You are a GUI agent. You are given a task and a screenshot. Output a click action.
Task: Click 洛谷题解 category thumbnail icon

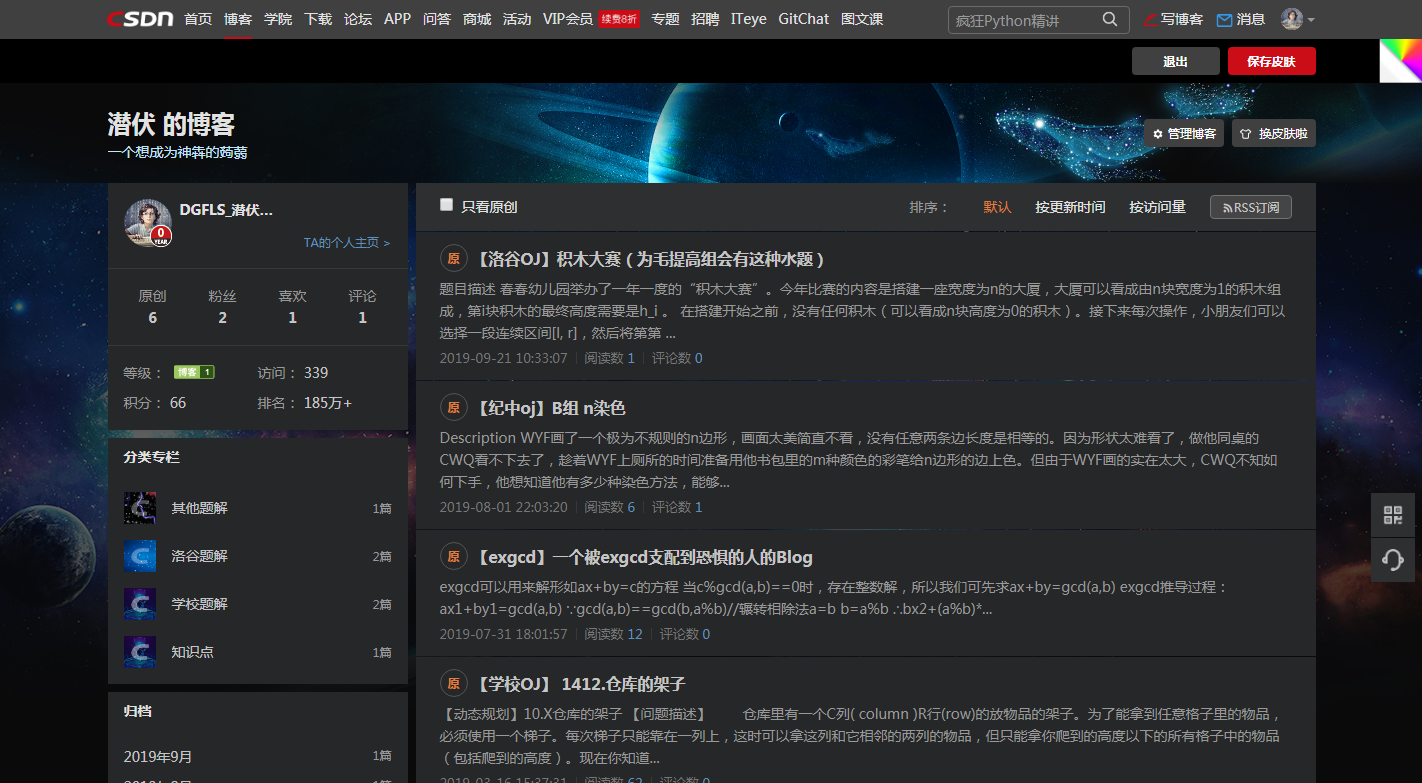point(139,556)
